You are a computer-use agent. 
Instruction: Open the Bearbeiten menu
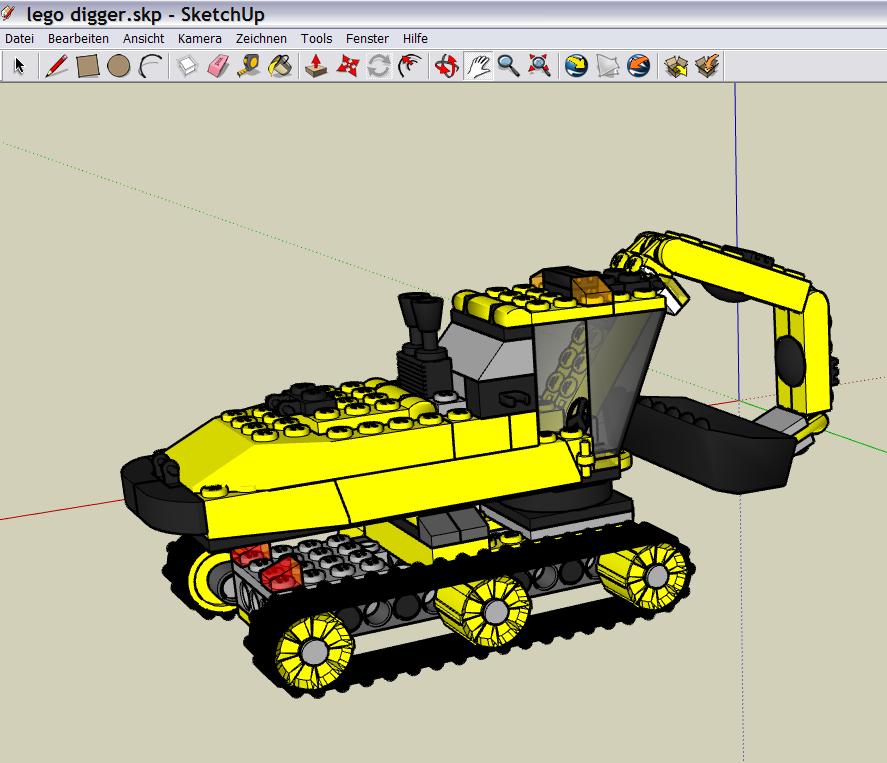click(78, 38)
